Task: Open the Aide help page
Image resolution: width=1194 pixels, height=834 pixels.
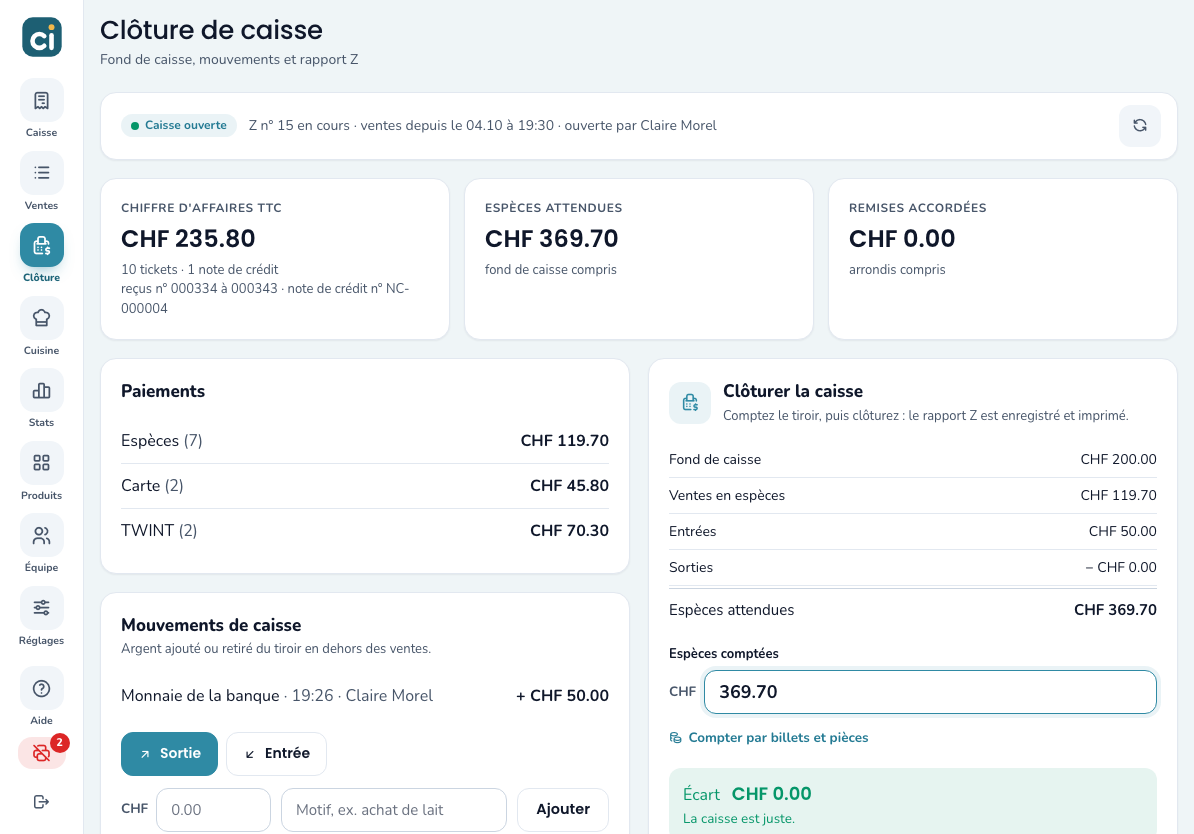Action: click(42, 696)
